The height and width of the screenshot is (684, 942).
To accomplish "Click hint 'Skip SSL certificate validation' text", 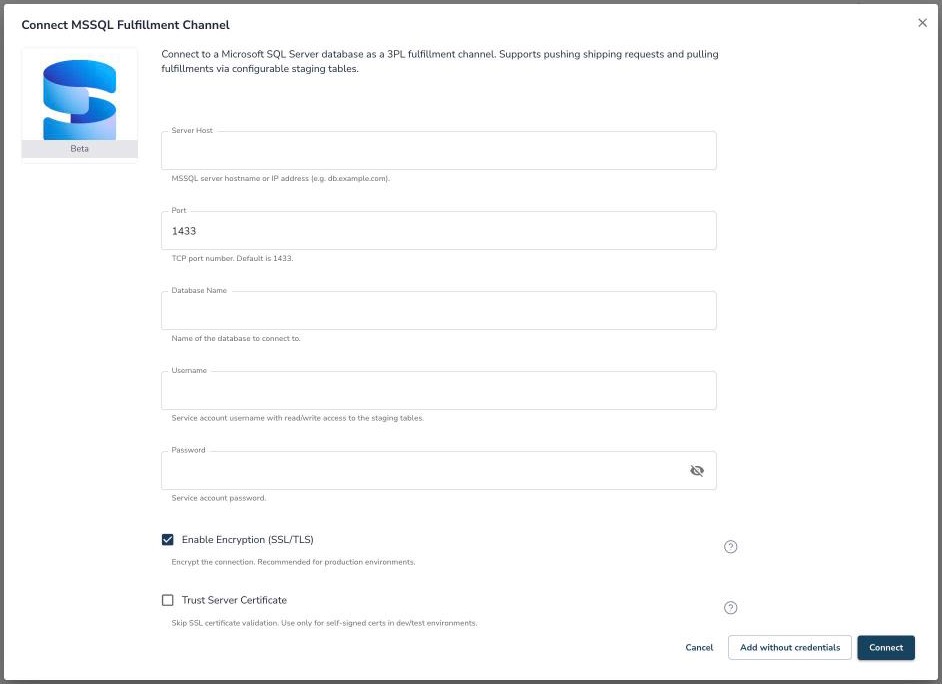I will click(x=324, y=623).
